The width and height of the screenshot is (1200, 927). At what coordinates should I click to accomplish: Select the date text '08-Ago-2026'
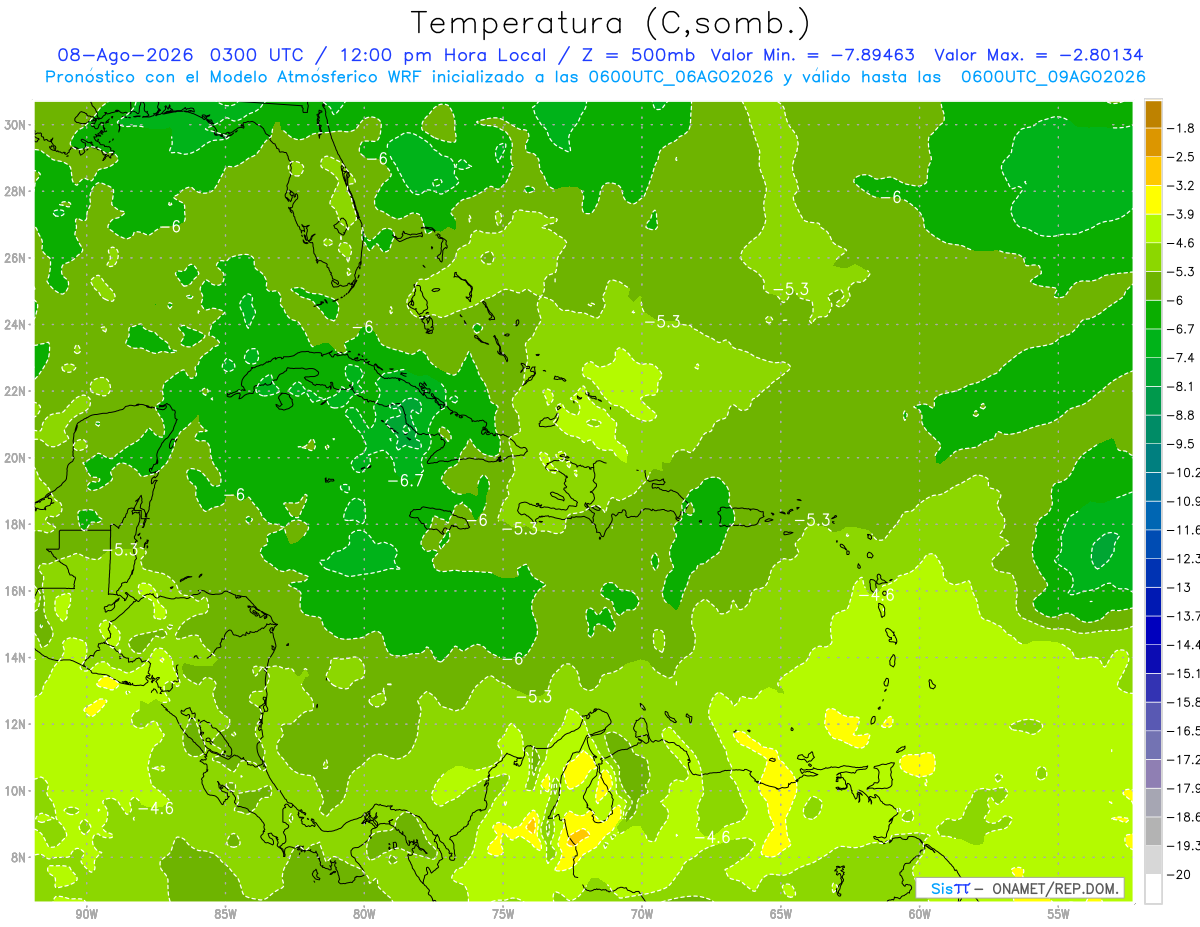(x=125, y=55)
